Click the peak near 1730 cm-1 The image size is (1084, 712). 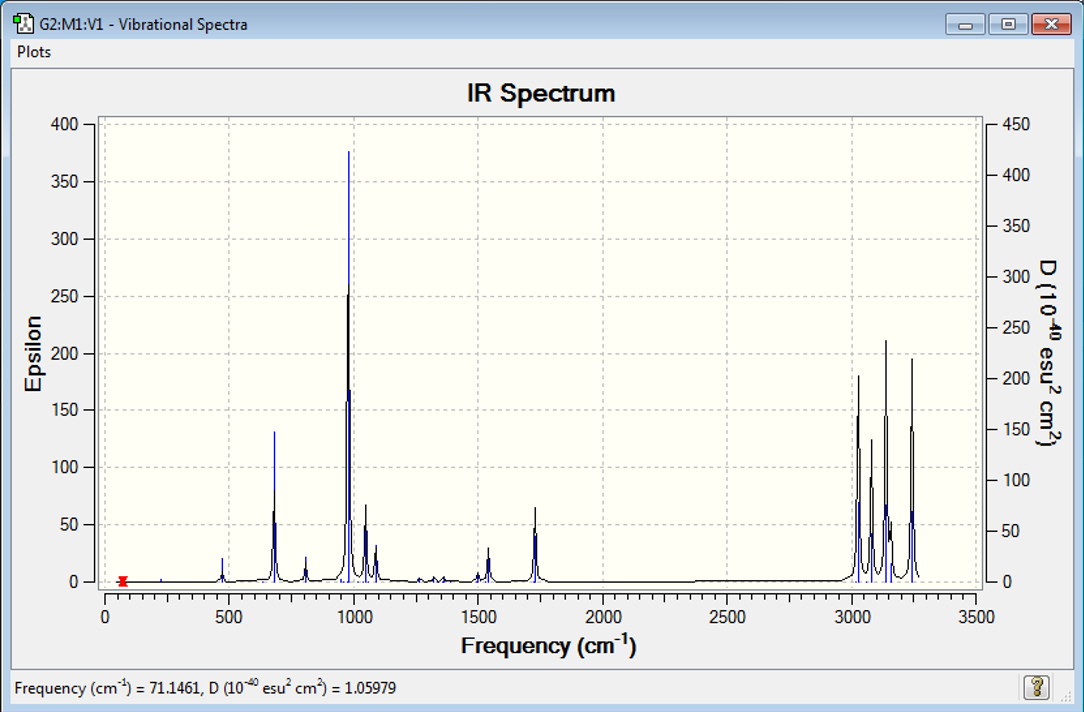click(535, 545)
